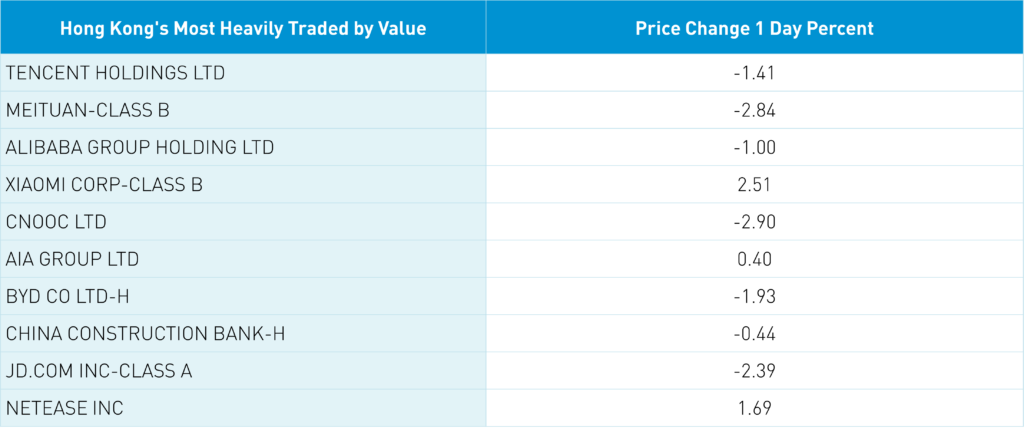Click the 'Price Change 1 Day Percent' header
This screenshot has width=1024, height=431.
coord(754,28)
